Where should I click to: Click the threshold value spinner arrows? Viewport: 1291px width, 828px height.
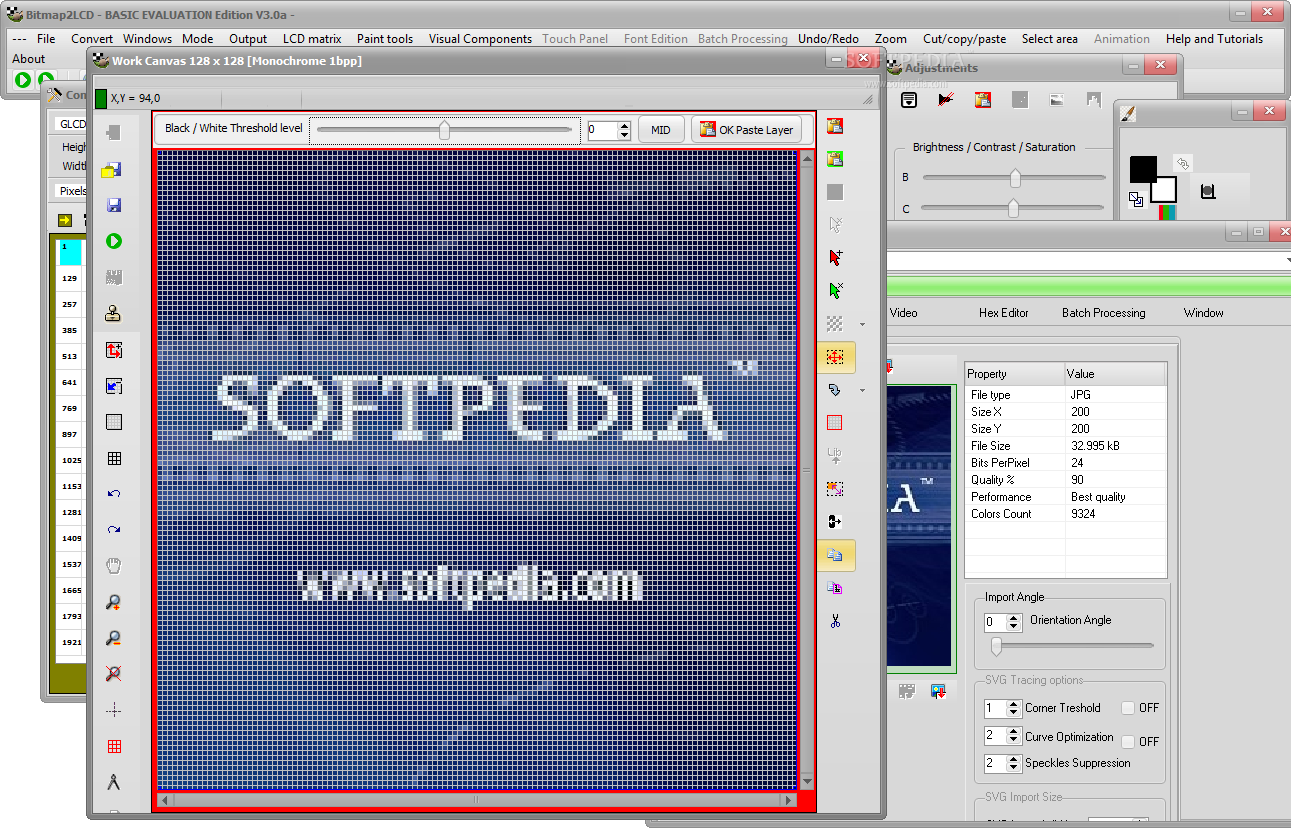(625, 130)
